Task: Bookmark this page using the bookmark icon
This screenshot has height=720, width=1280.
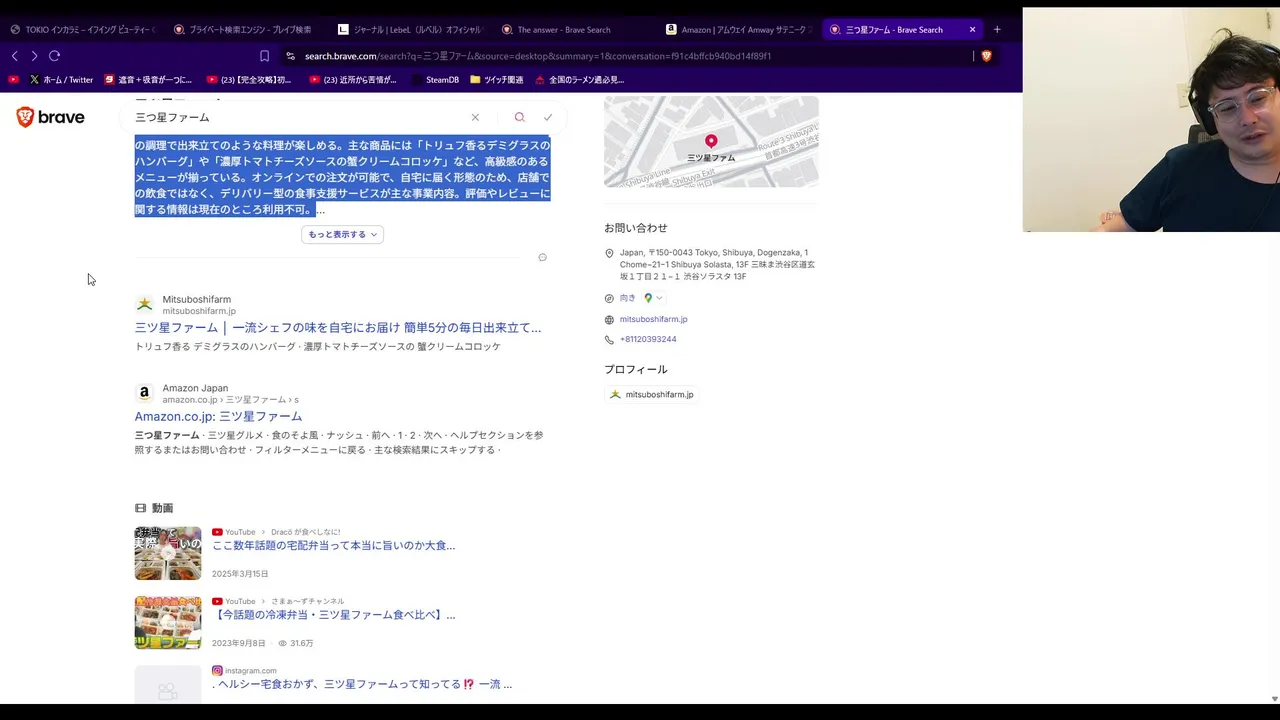Action: [264, 56]
